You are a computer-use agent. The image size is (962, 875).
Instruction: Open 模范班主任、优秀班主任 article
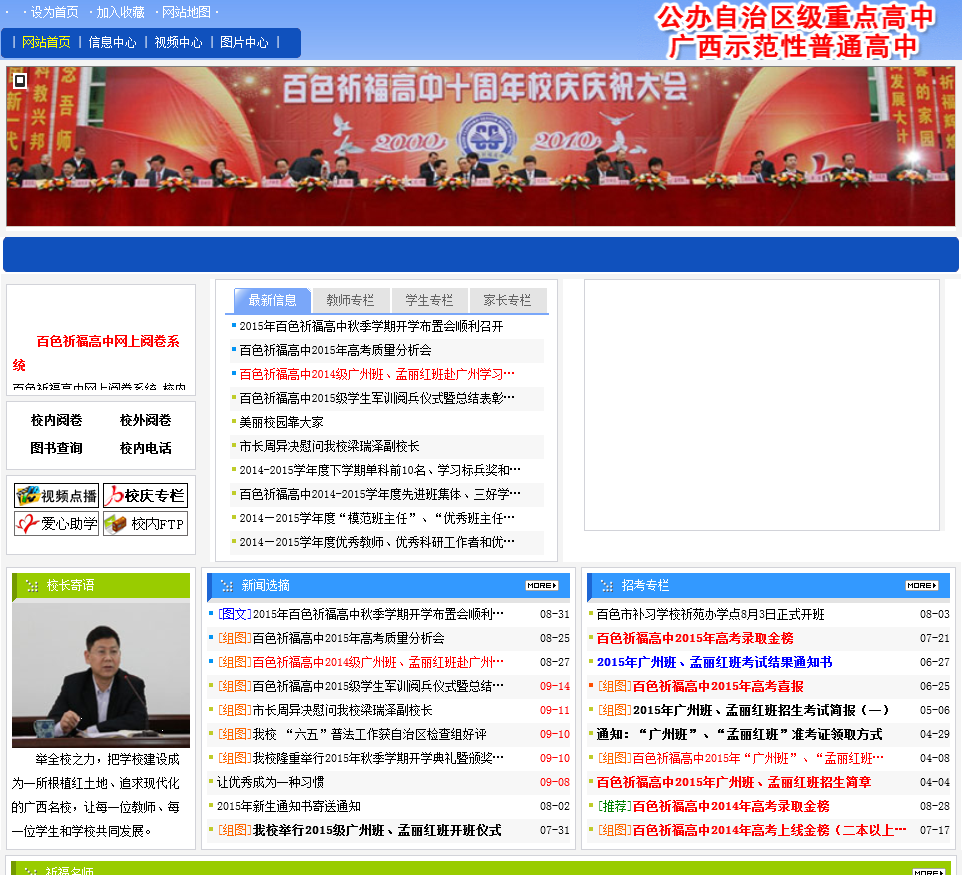coord(377,518)
